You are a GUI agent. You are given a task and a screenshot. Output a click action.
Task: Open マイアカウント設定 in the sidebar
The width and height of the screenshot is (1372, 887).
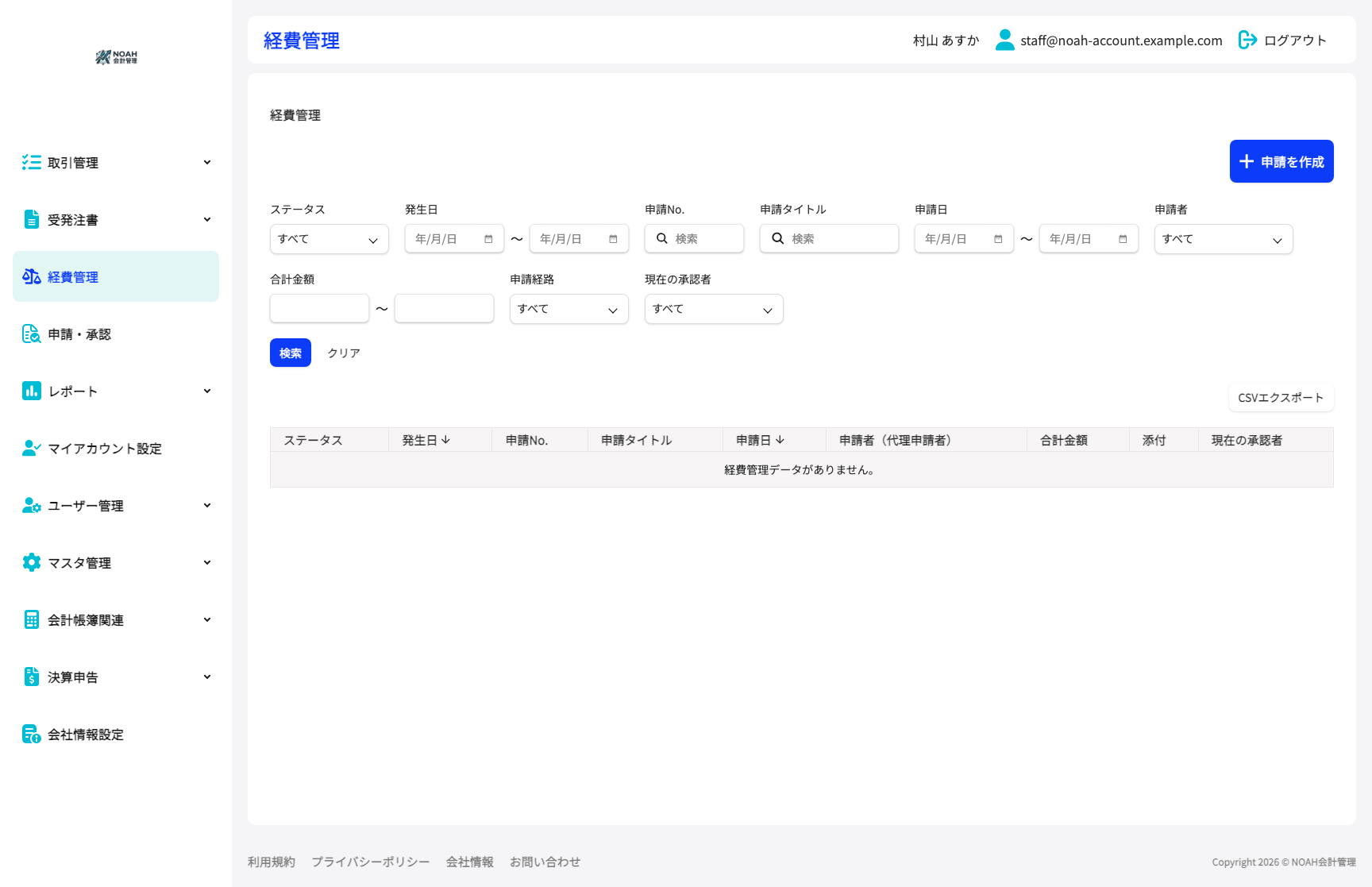[116, 448]
